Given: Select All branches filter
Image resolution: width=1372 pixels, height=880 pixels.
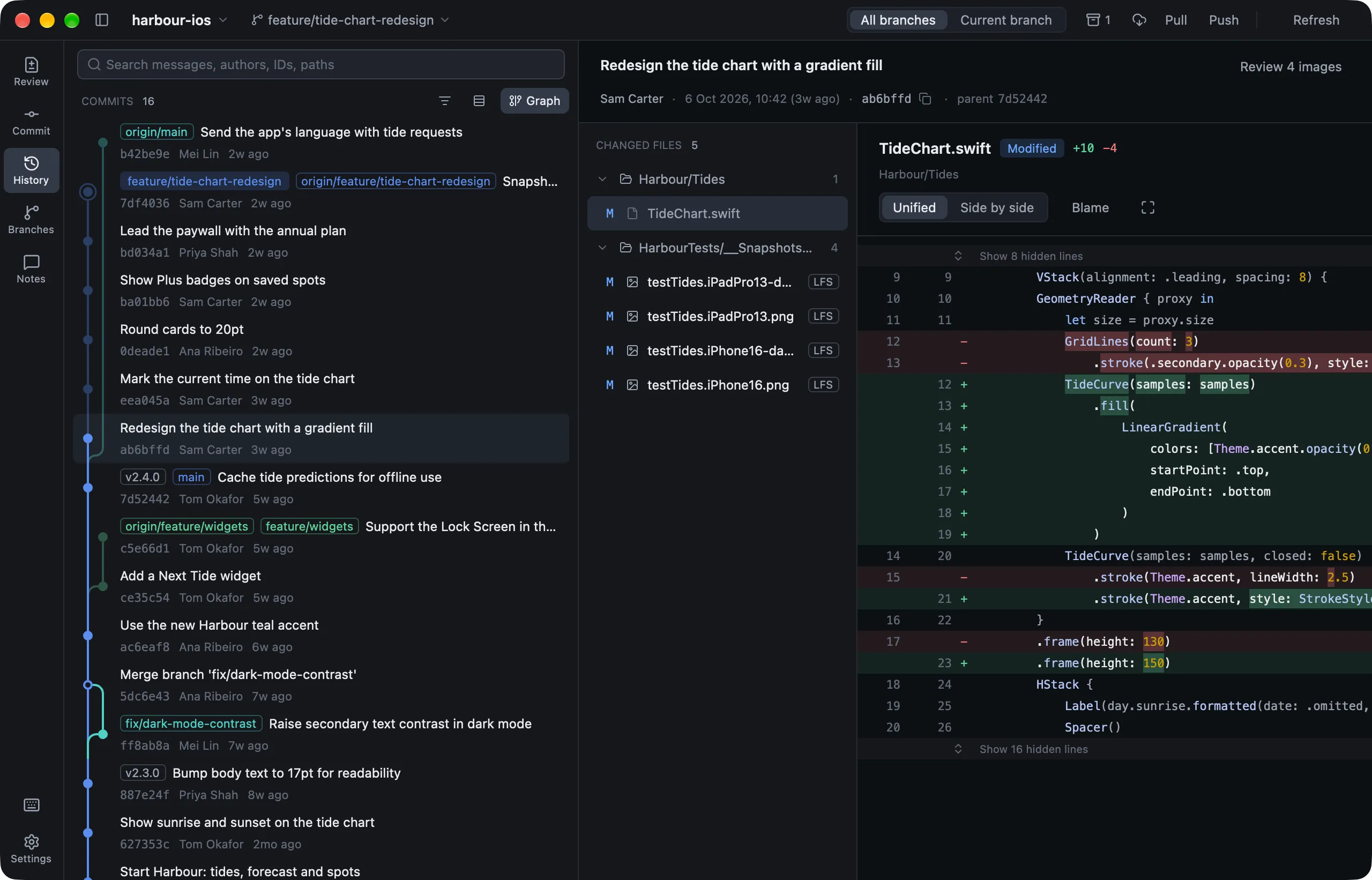Looking at the screenshot, I should 898,20.
